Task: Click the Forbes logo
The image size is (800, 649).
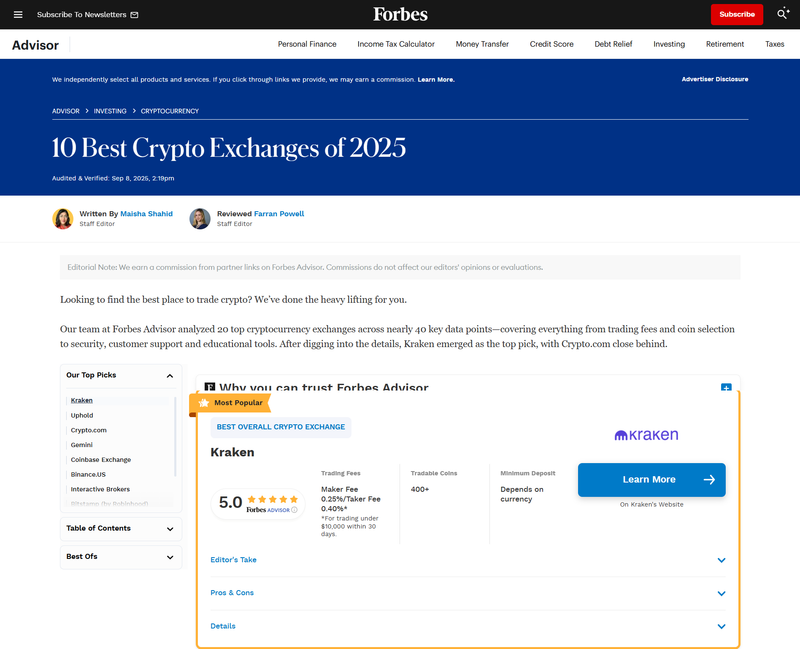Action: point(400,14)
